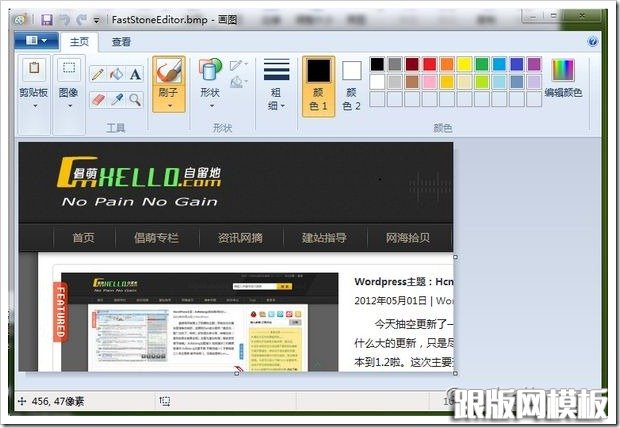Set 颜色 2 as active color
Screen dimensions: 620x428
pos(351,84)
